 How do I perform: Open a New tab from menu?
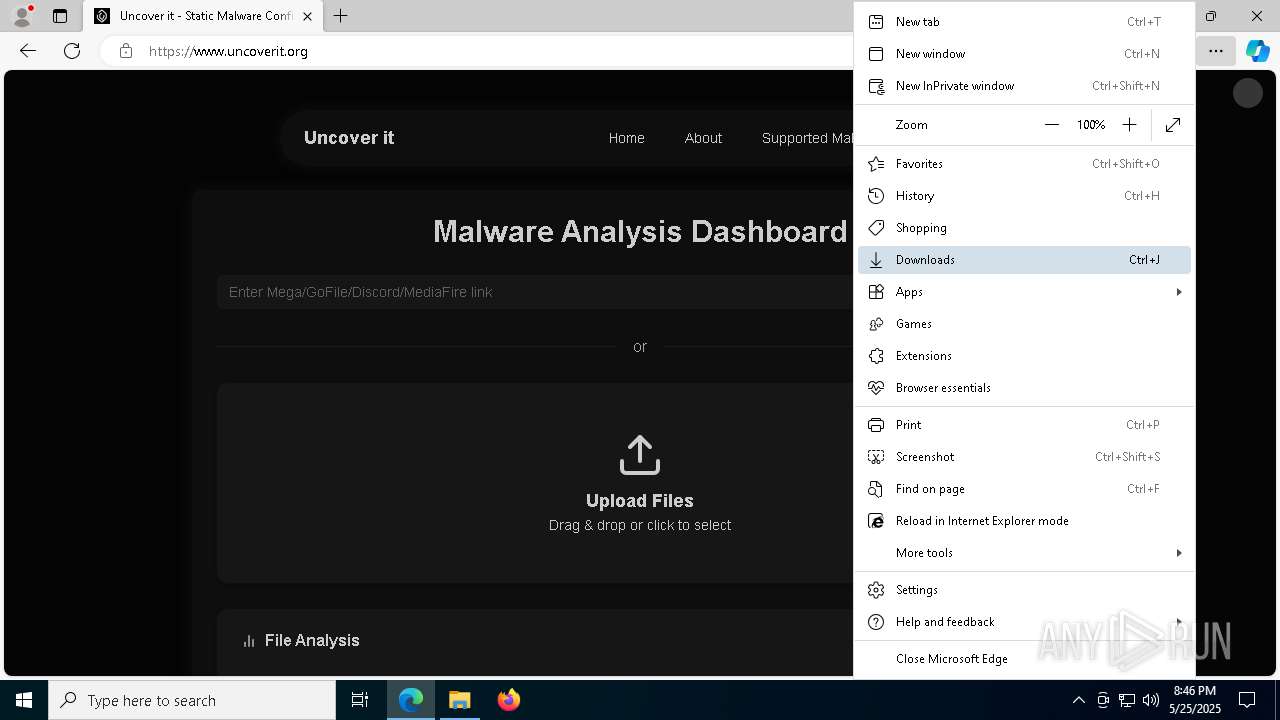[1024, 22]
